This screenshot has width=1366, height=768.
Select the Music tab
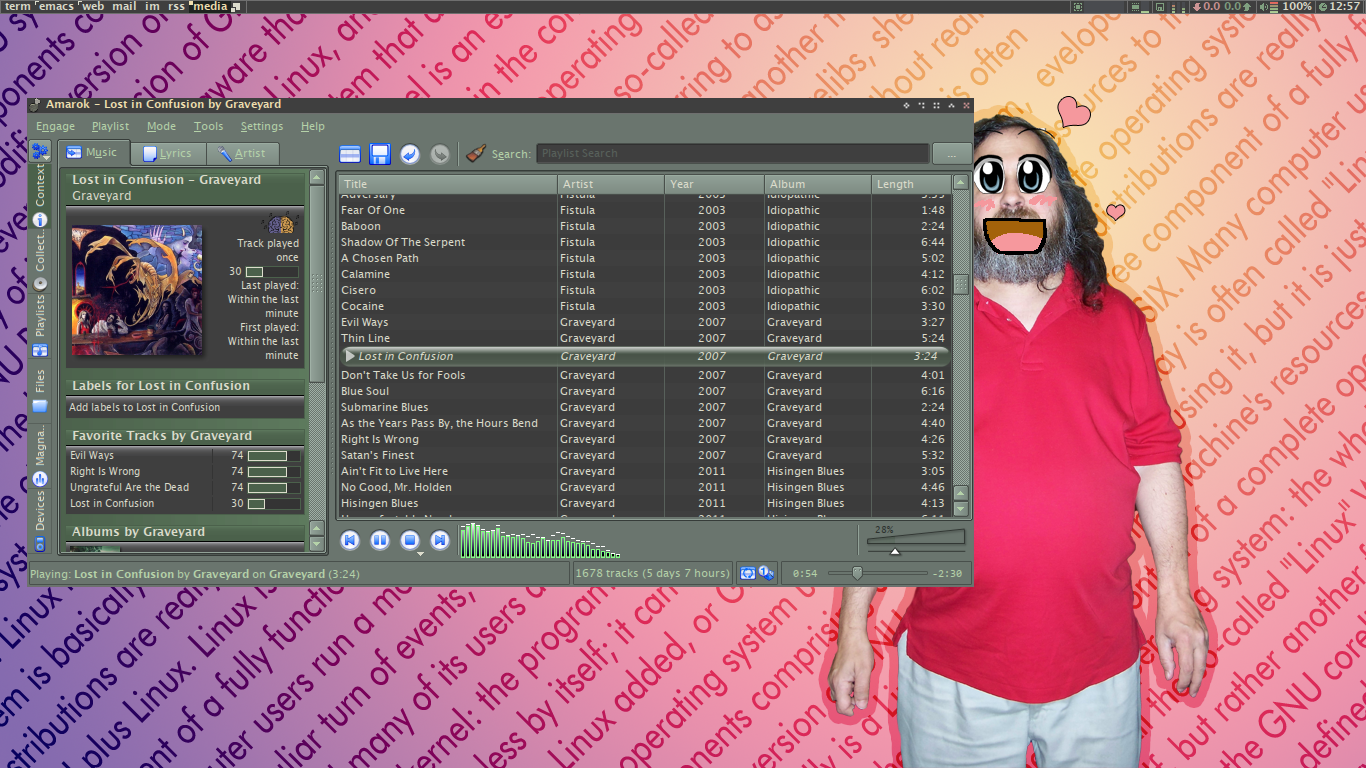coord(92,152)
